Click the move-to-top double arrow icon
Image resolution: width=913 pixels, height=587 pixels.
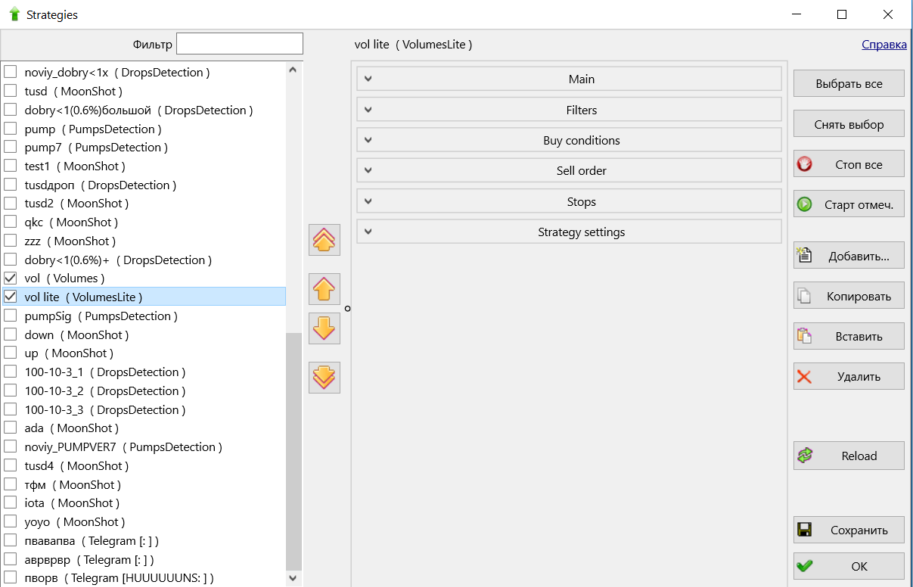325,240
